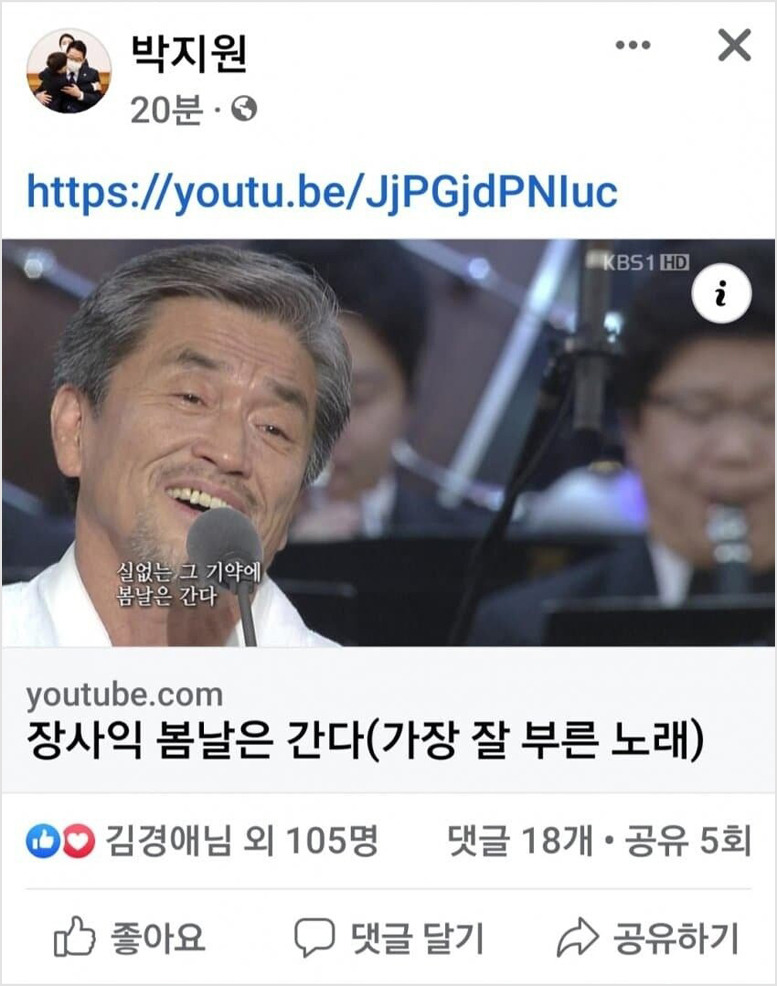Tap the red heart reaction icon
This screenshot has width=777, height=986.
click(79, 841)
